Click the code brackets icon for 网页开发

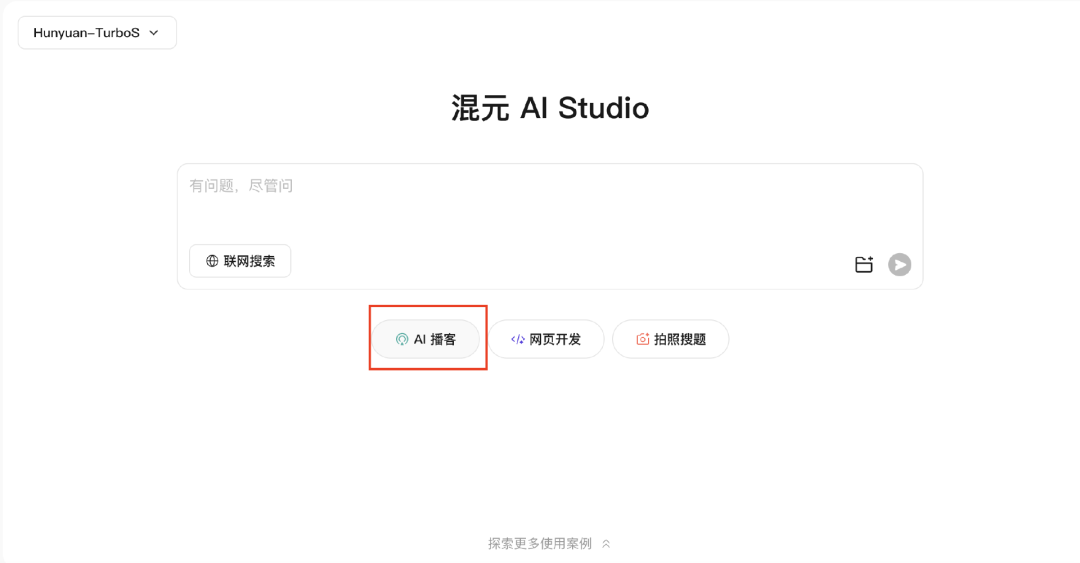[x=517, y=339]
